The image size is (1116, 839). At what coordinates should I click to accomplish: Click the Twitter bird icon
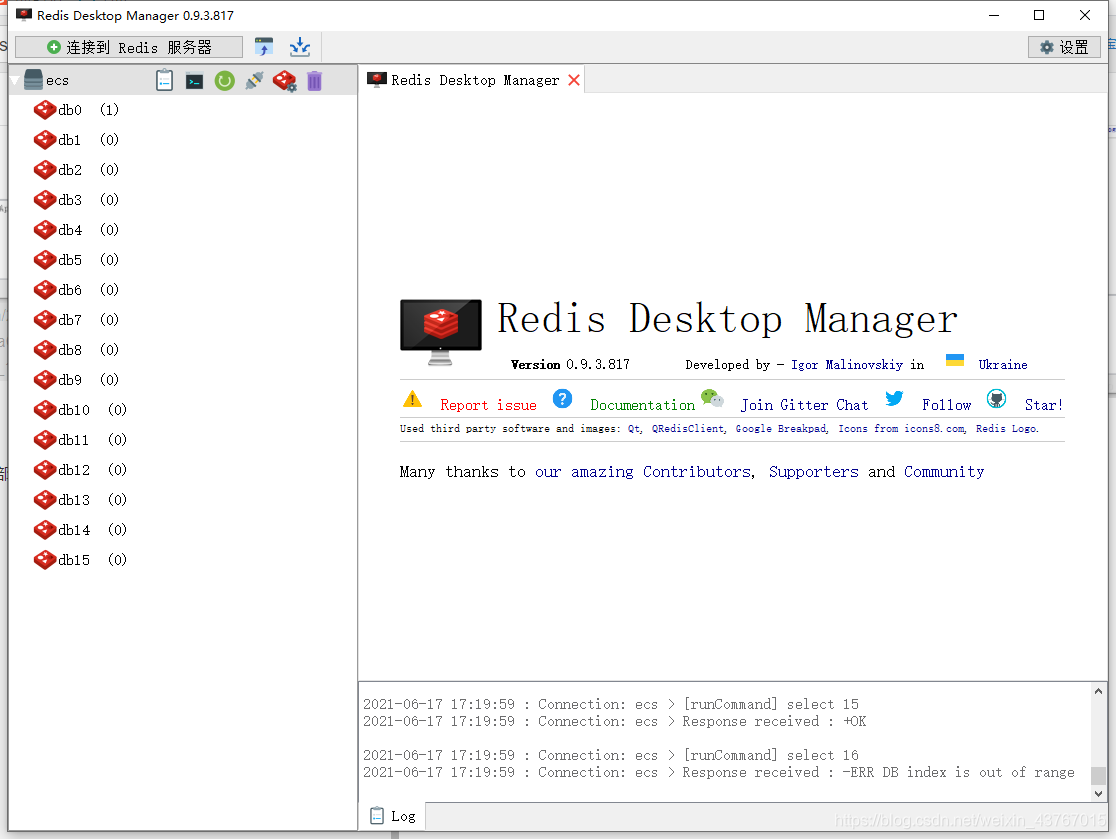tap(895, 399)
